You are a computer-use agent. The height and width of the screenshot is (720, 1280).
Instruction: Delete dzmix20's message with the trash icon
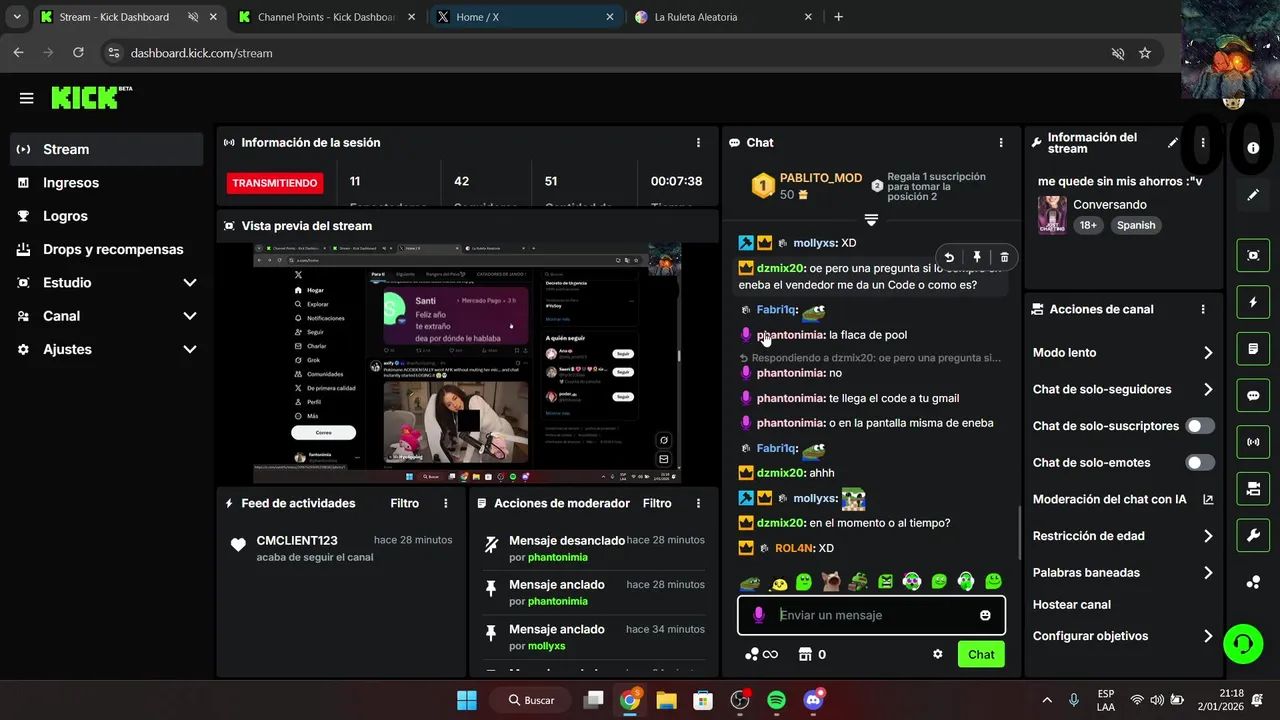1004,257
